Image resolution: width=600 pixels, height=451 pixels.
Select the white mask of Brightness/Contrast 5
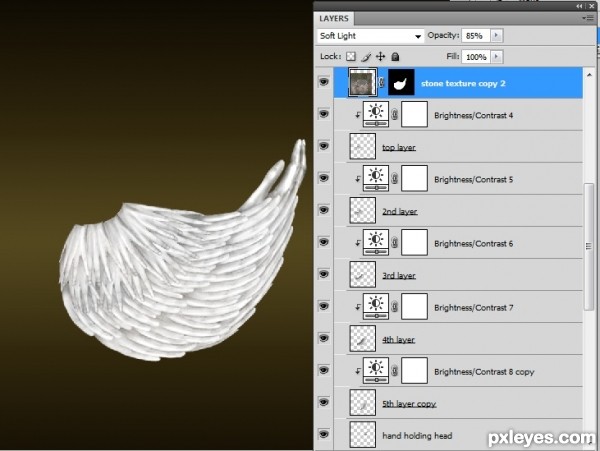coord(414,178)
